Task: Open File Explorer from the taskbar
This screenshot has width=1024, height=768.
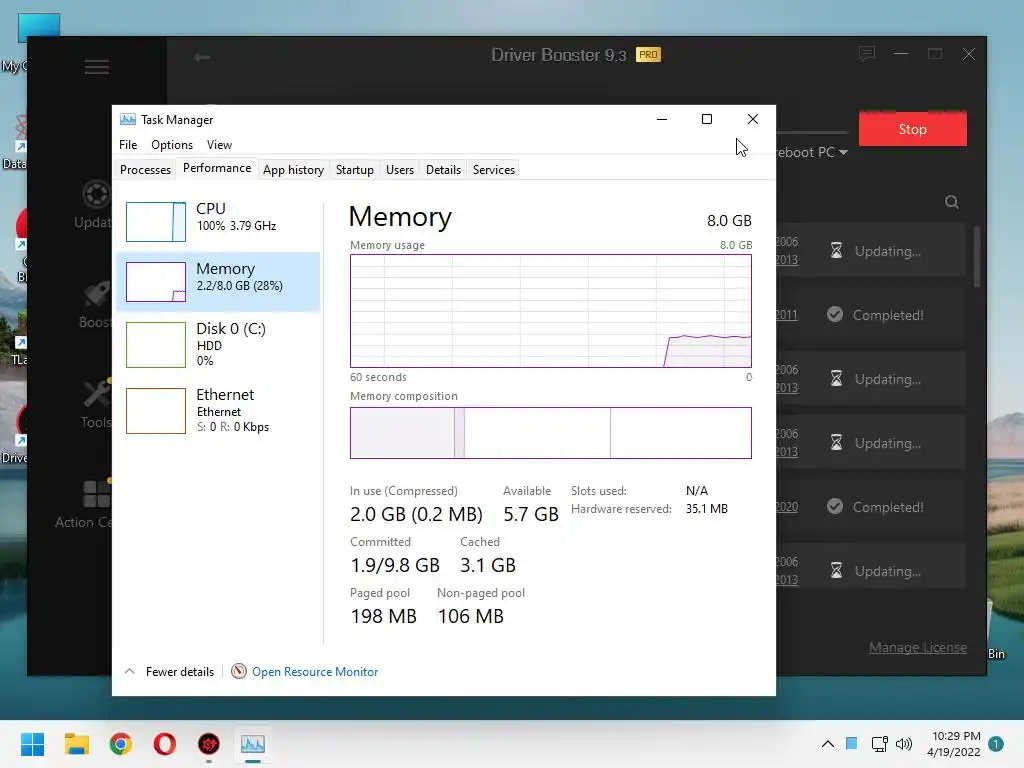Action: (76, 744)
